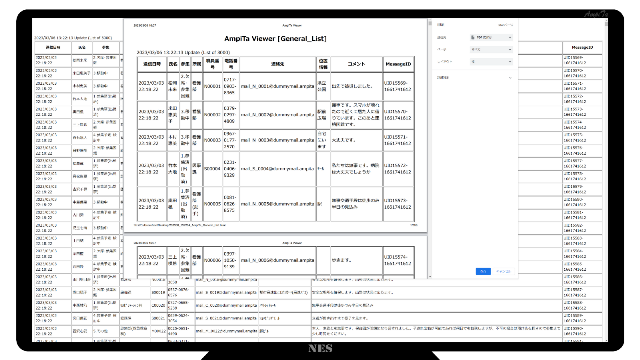Click the NES logo on monitor bezel
Image resolution: width=640 pixels, height=360 pixels.
pos(320,349)
